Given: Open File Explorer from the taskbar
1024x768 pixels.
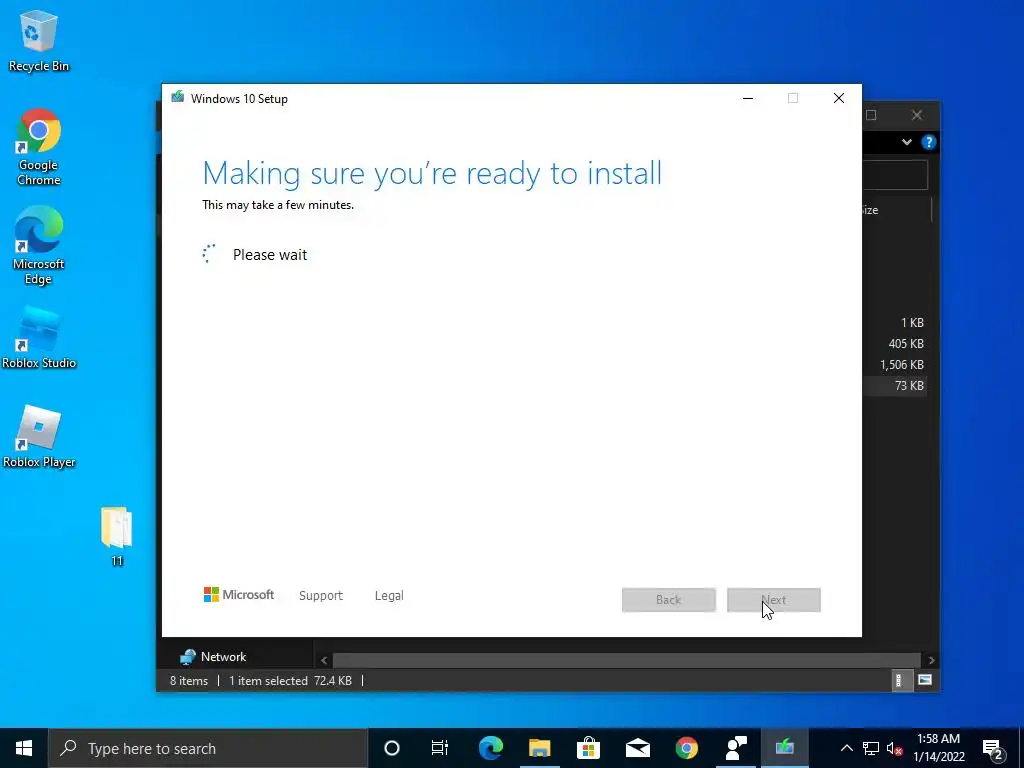Looking at the screenshot, I should (539, 748).
